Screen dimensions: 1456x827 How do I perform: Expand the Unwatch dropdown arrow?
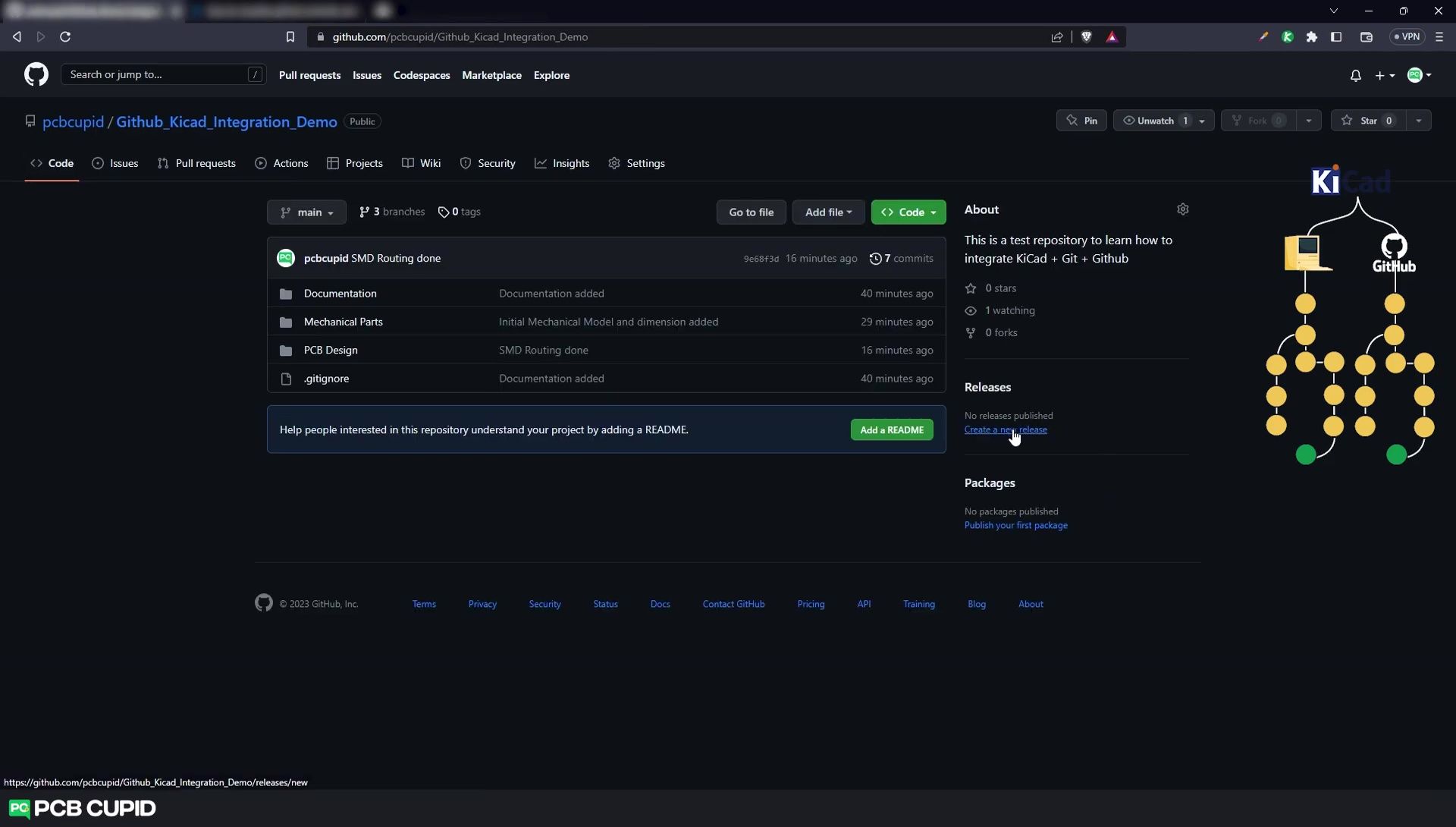point(1202,121)
